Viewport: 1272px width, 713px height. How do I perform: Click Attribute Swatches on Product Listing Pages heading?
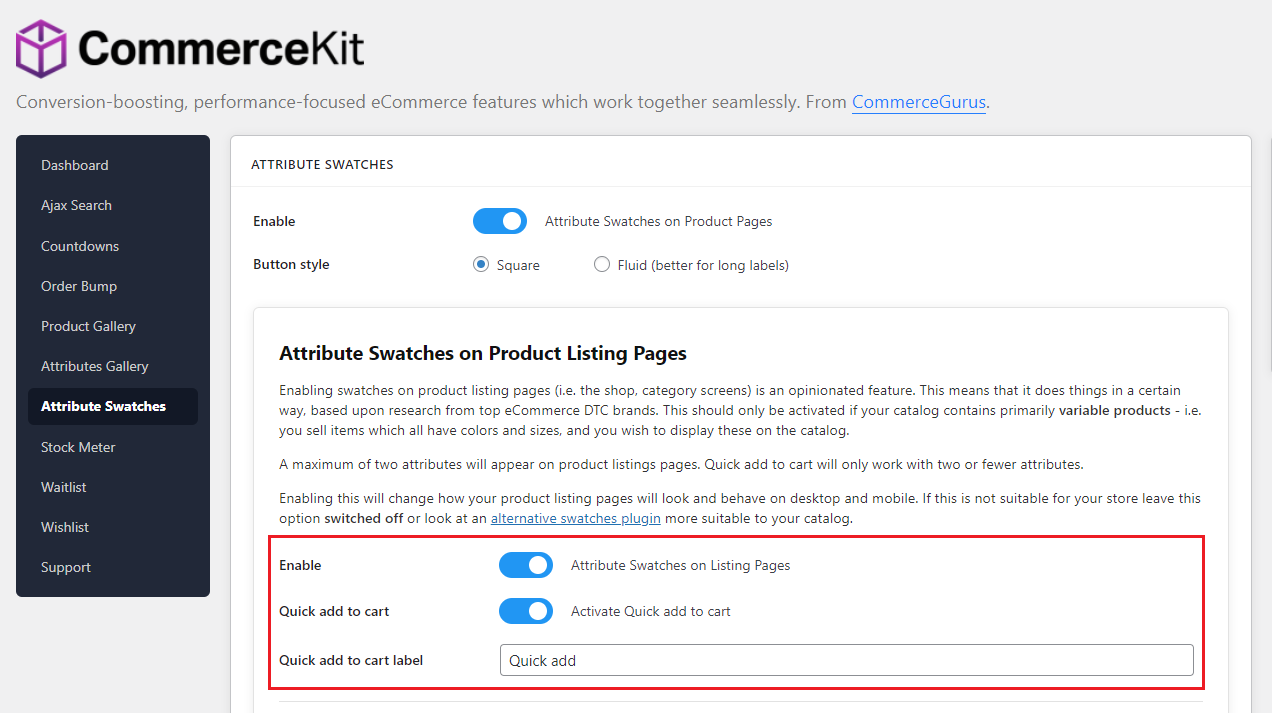click(x=483, y=353)
